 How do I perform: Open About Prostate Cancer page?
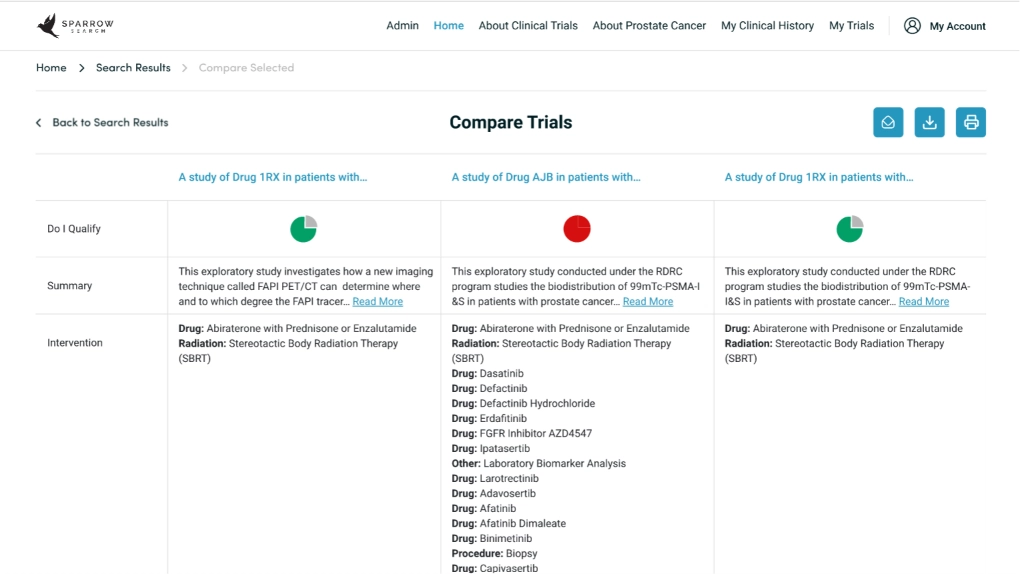coord(649,25)
